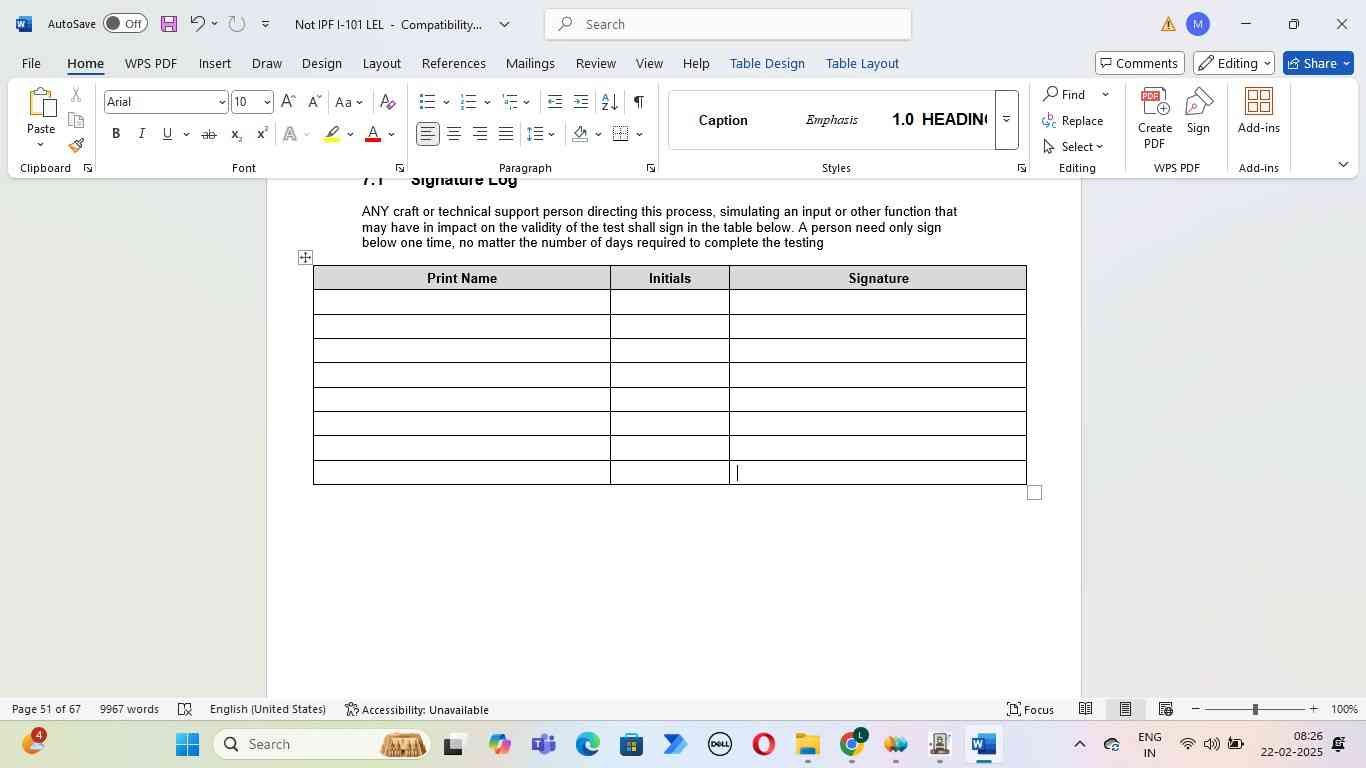
Task: Open the Editing mode dropdown
Action: coord(1233,63)
